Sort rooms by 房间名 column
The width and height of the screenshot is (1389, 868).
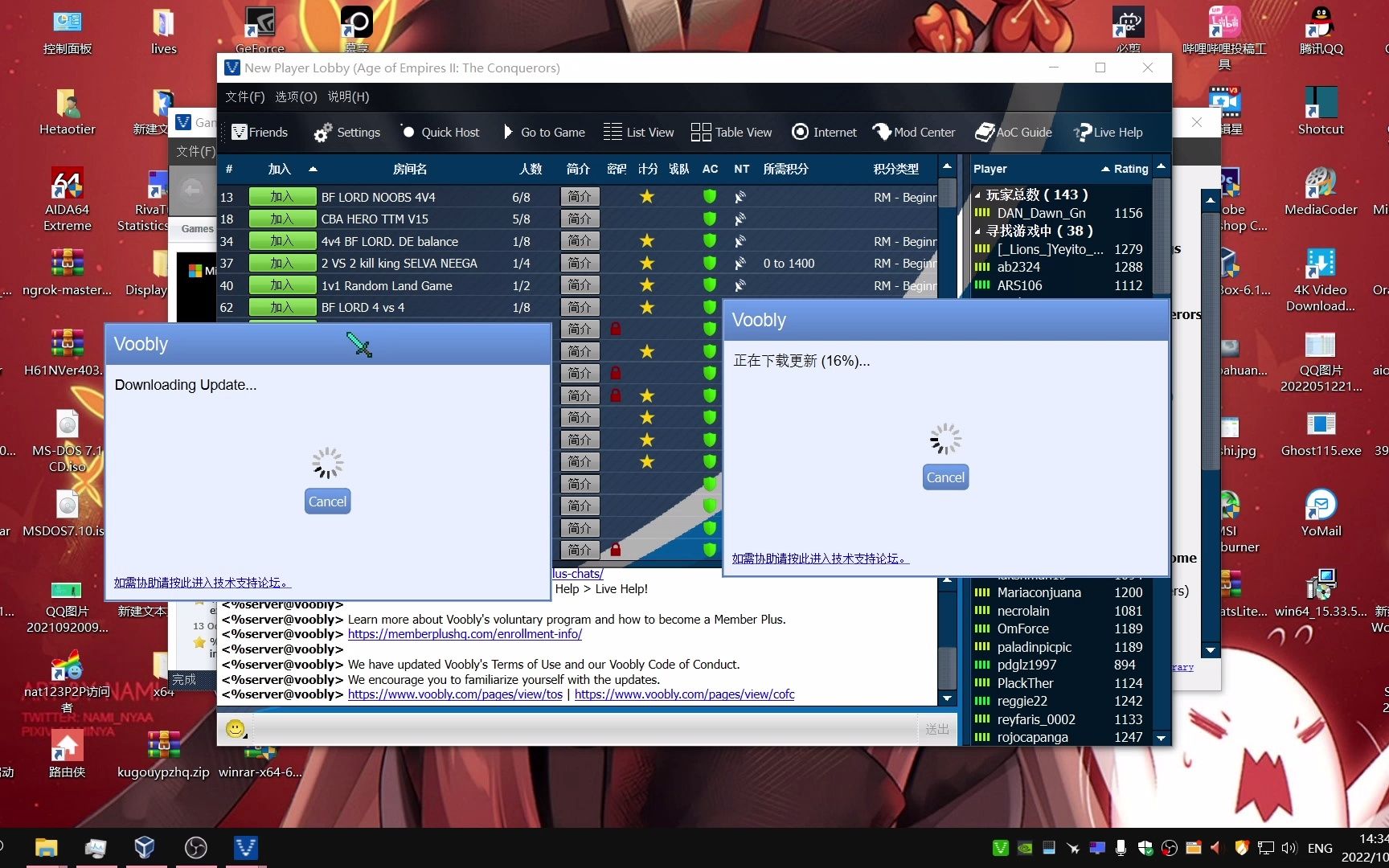410,169
